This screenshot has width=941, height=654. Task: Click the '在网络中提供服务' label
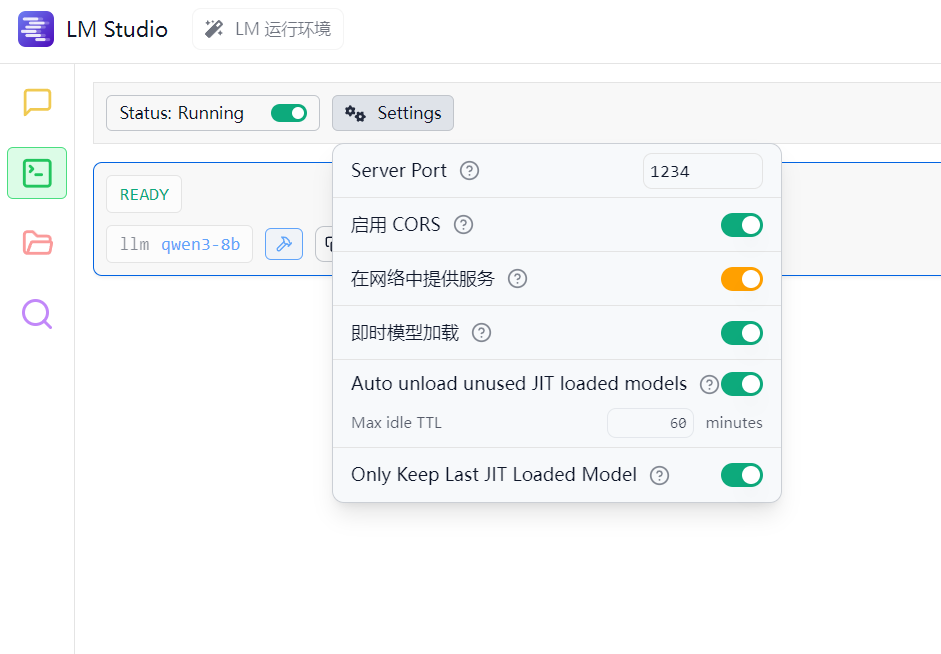tap(422, 278)
